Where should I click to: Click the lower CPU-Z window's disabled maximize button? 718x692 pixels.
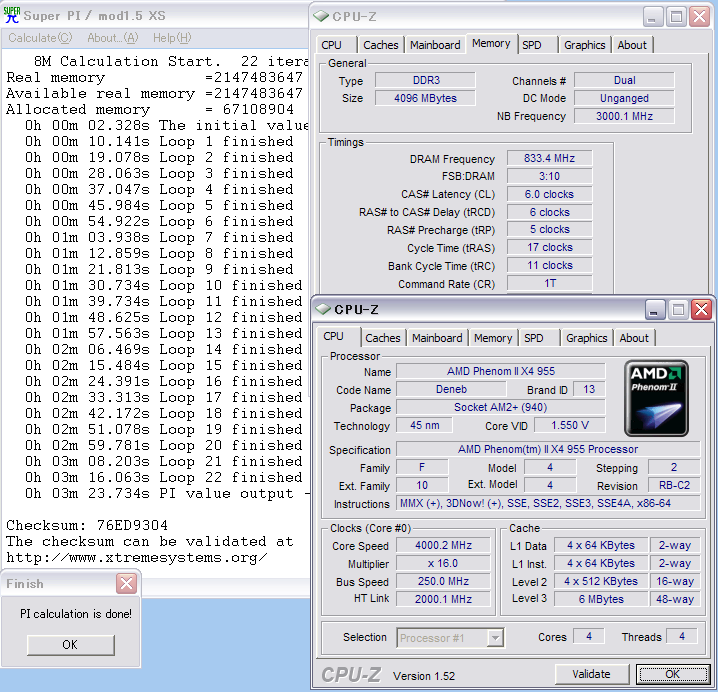[678, 310]
